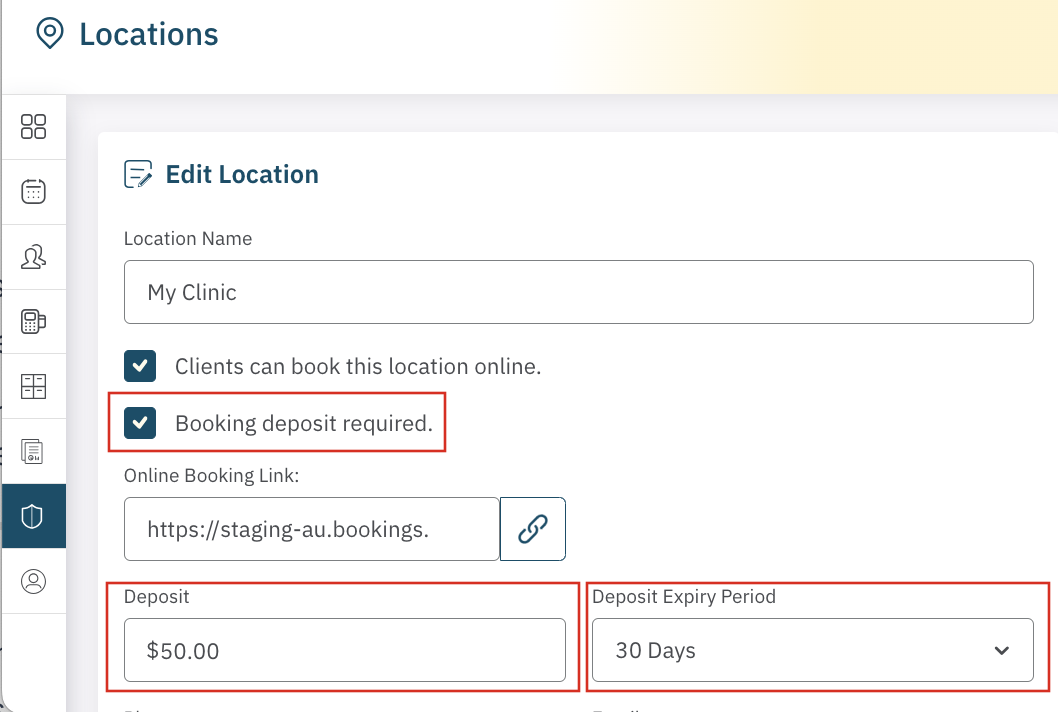Click the Deposit amount field showing $50.00
Screen dimensions: 1058x712
point(345,651)
